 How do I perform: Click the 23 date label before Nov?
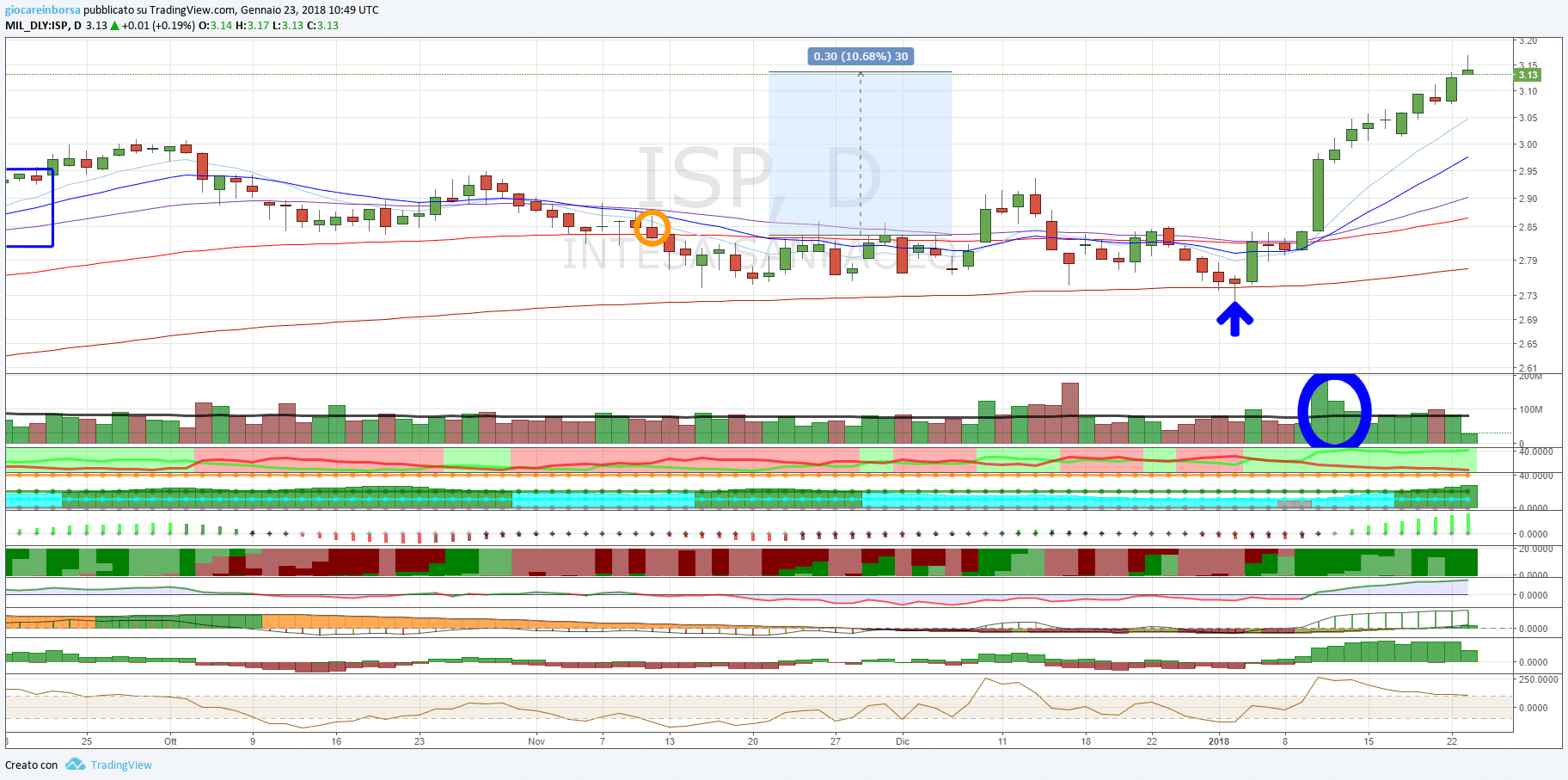point(420,741)
